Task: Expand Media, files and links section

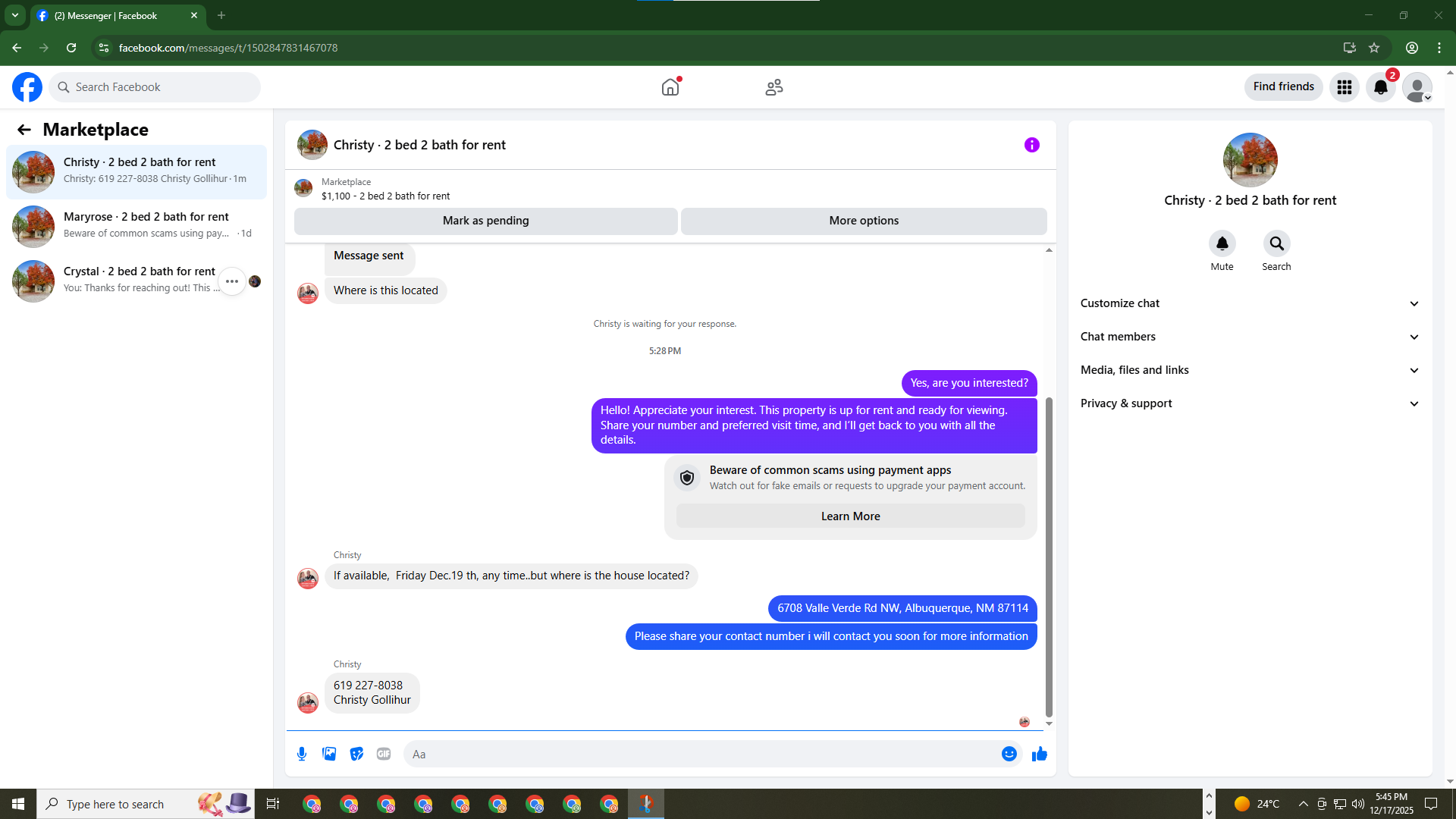Action: (x=1249, y=370)
